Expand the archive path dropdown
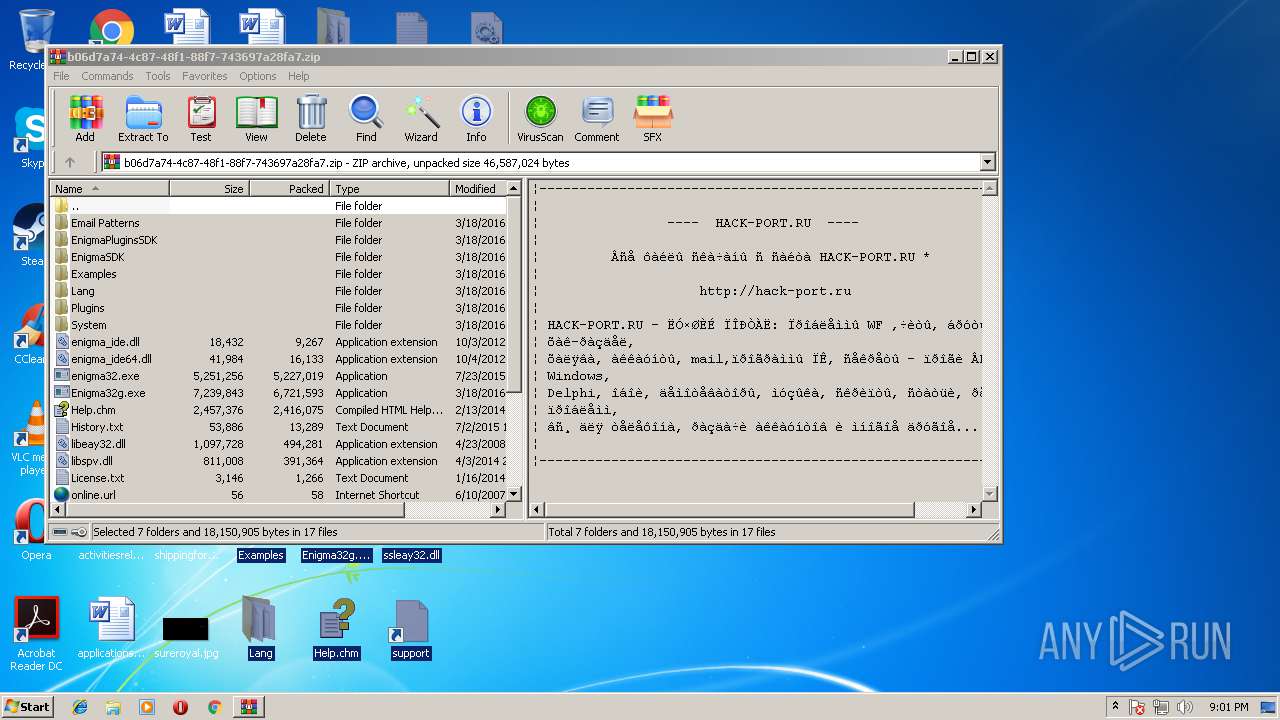Screen dimensions: 1280x720 point(988,162)
